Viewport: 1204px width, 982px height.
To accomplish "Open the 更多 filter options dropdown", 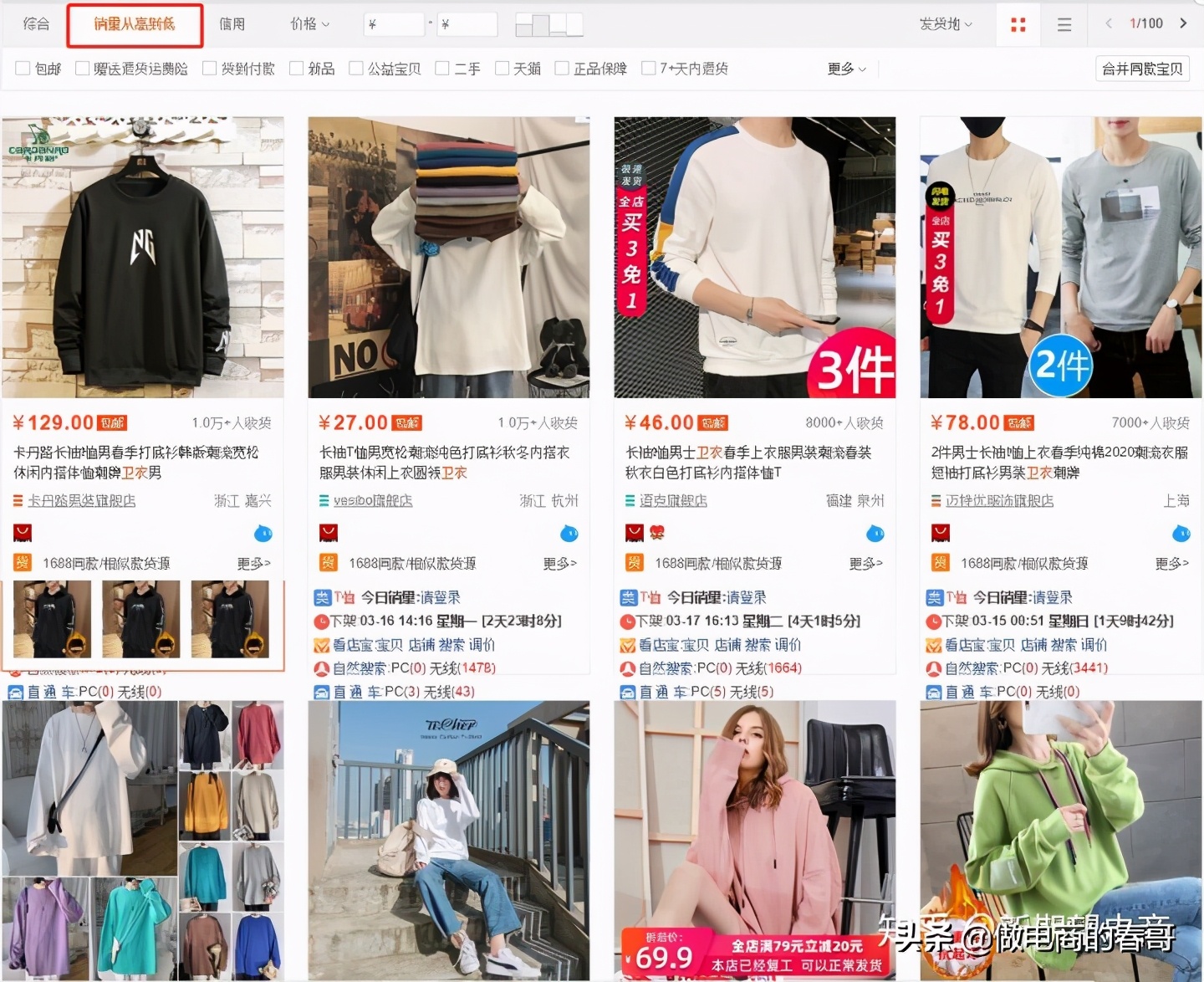I will 845,69.
